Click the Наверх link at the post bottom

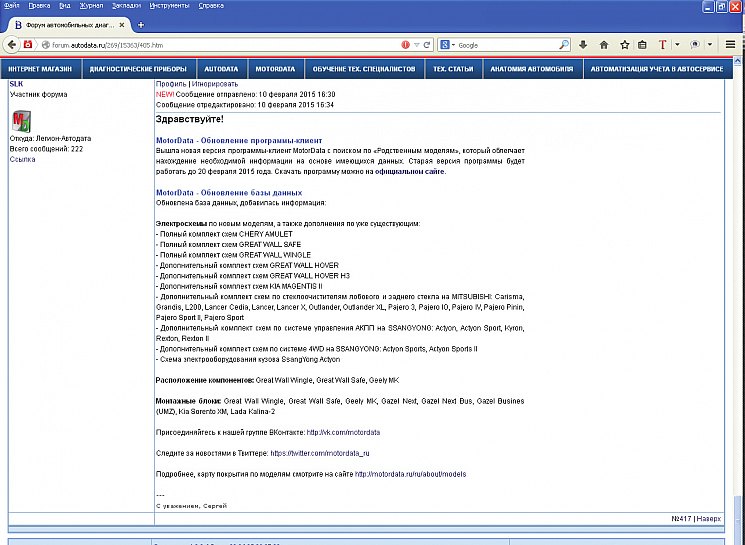[708, 519]
